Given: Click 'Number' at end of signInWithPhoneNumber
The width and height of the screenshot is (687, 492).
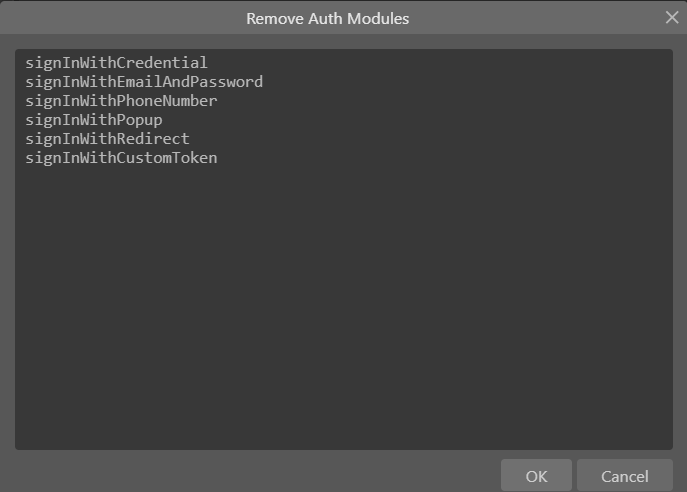Looking at the screenshot, I should tap(190, 101).
